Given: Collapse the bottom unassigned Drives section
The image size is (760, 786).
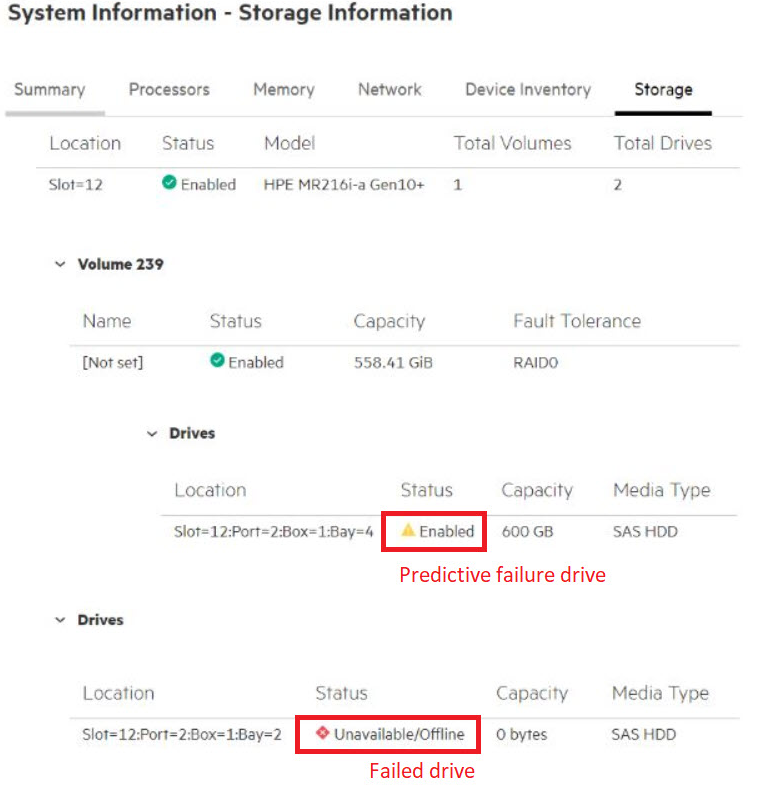Looking at the screenshot, I should coord(61,621).
